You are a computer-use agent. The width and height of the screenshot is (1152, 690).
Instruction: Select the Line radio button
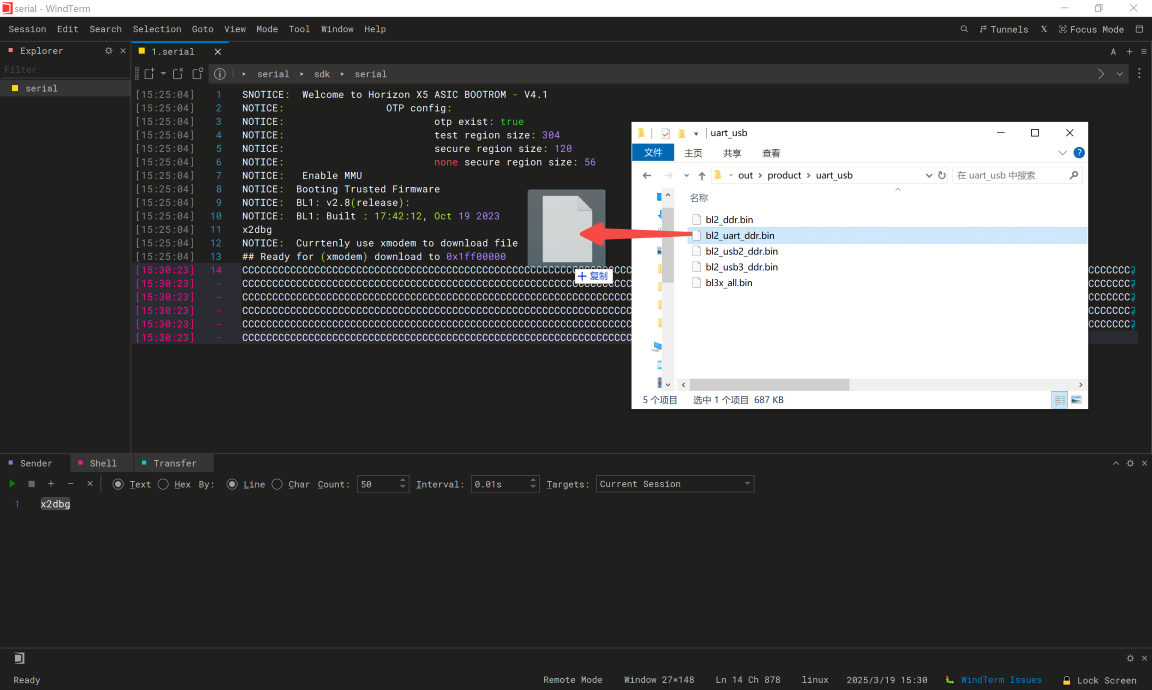[x=232, y=484]
